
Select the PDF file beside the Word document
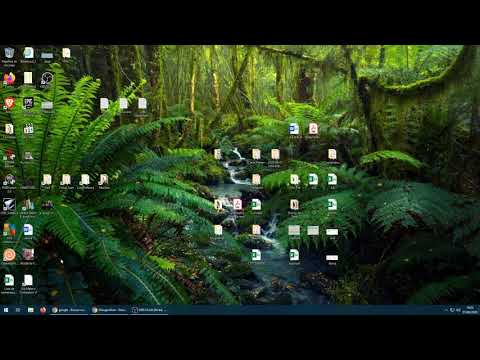point(313,129)
